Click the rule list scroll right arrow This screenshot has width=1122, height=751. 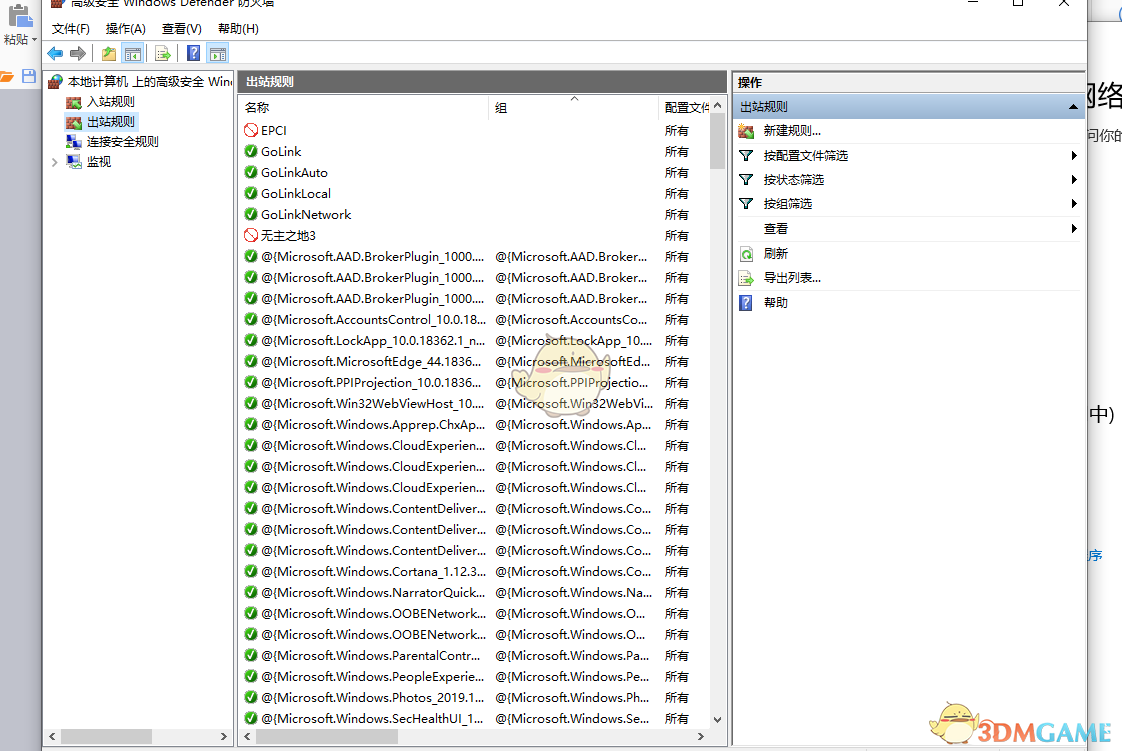(701, 736)
